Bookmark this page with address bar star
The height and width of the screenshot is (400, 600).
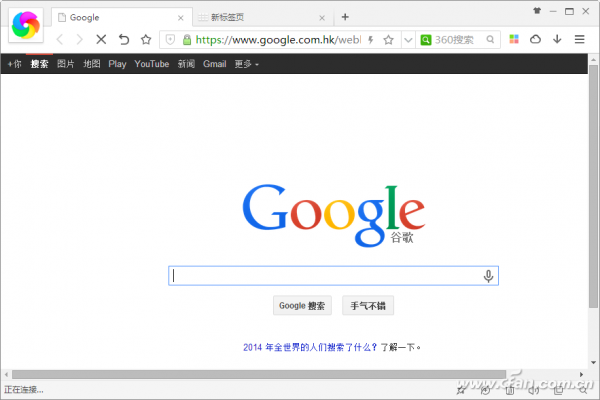(388, 39)
